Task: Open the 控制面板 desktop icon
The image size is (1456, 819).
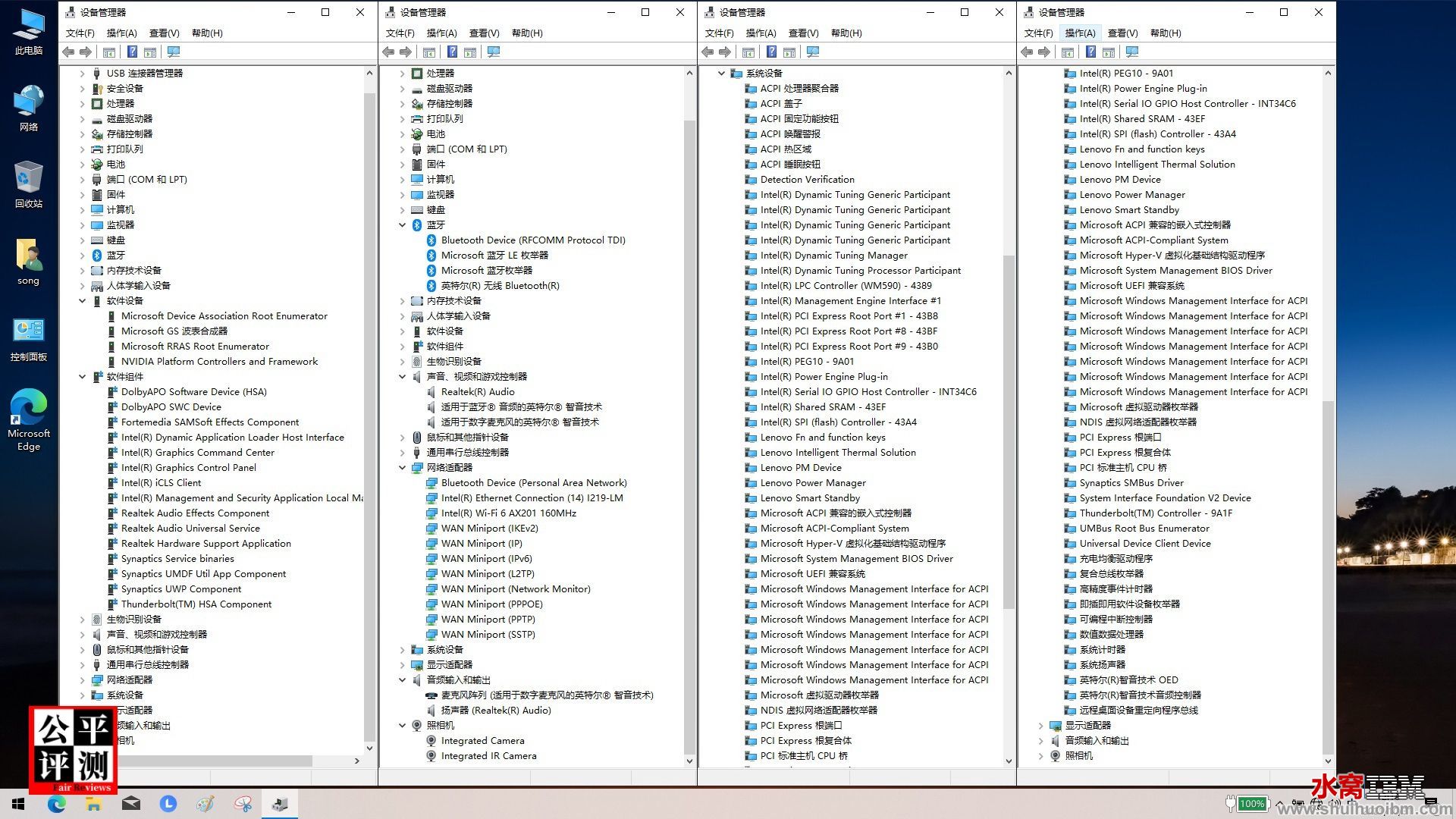Action: pyautogui.click(x=29, y=338)
